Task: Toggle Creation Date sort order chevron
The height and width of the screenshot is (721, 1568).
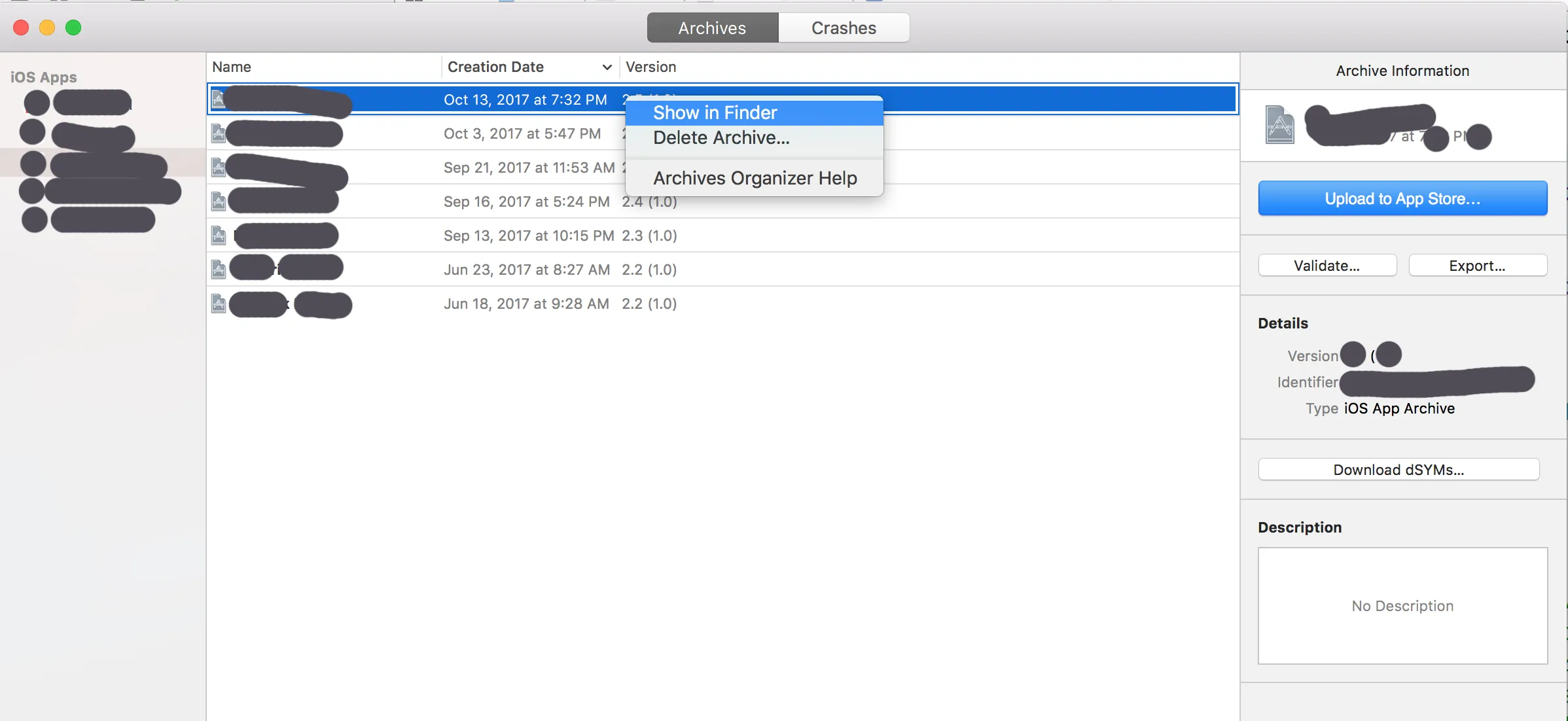Action: (607, 67)
